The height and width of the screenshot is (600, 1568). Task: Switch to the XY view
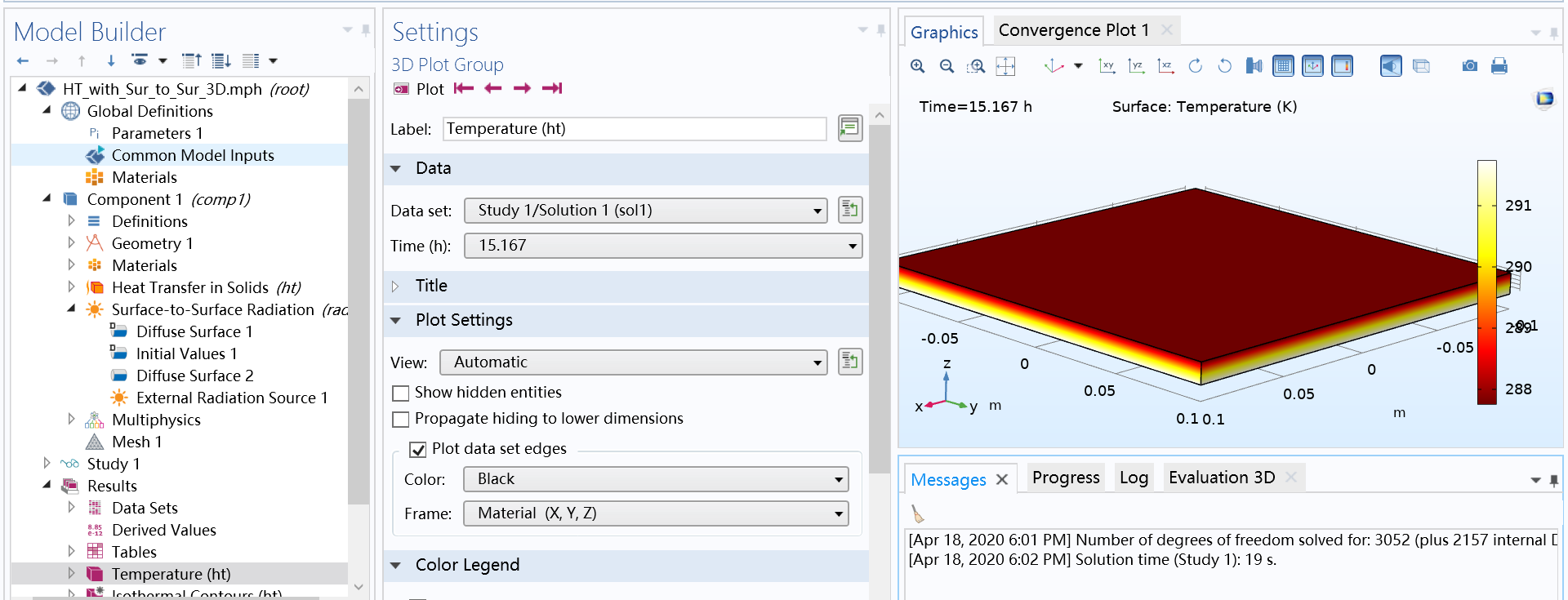1107,66
